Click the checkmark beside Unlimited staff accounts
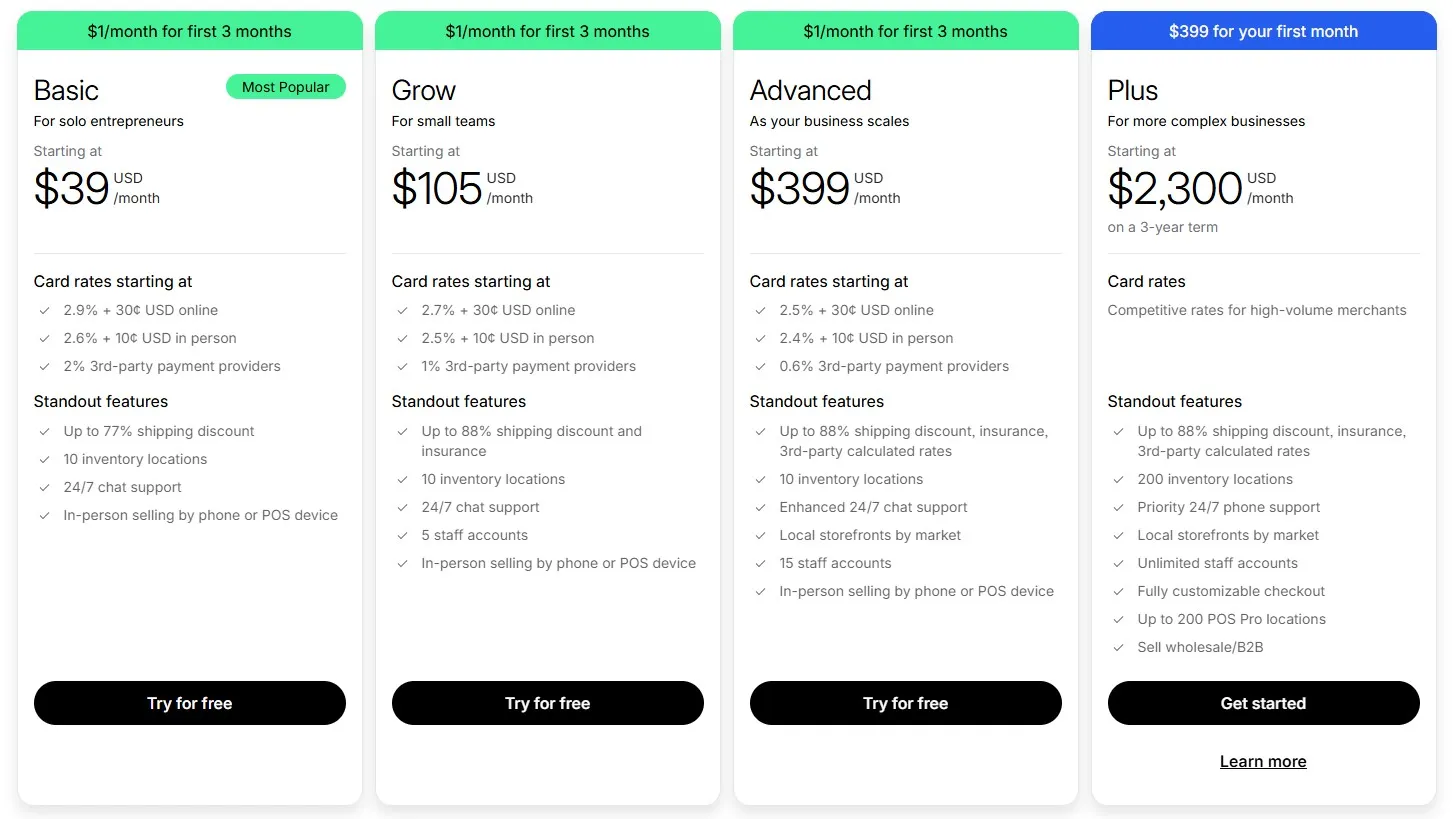This screenshot has width=1453, height=819. 1118,563
